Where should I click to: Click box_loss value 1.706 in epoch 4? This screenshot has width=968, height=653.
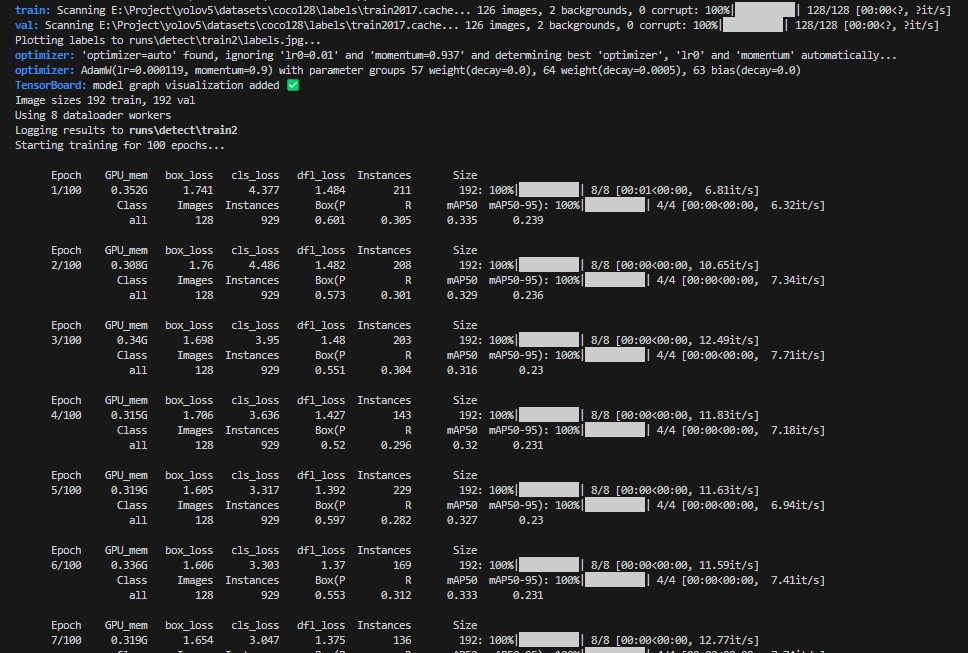[x=197, y=415]
